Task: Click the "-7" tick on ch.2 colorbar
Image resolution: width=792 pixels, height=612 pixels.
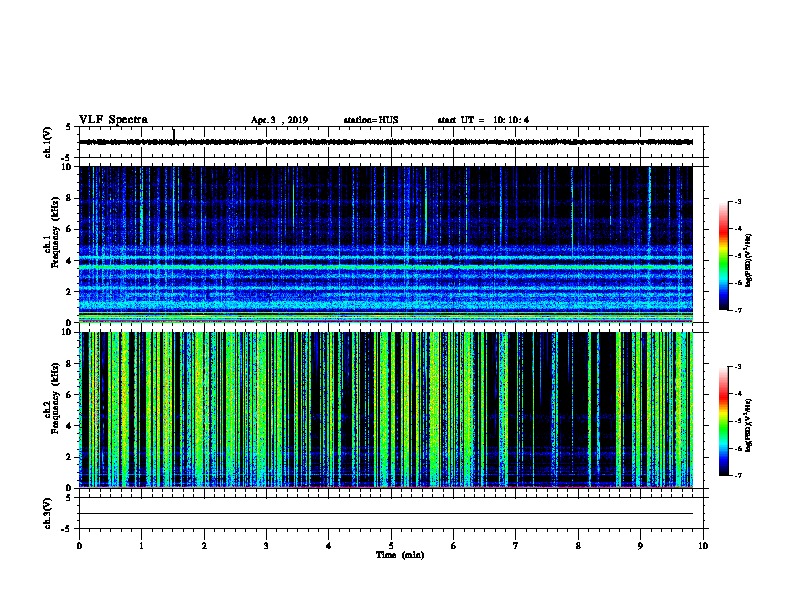Action: (x=738, y=476)
